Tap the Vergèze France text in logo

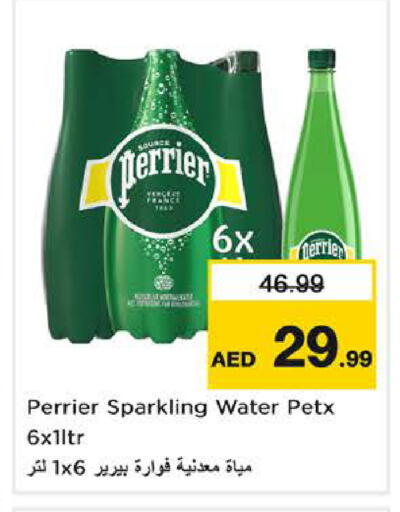pos(163,198)
